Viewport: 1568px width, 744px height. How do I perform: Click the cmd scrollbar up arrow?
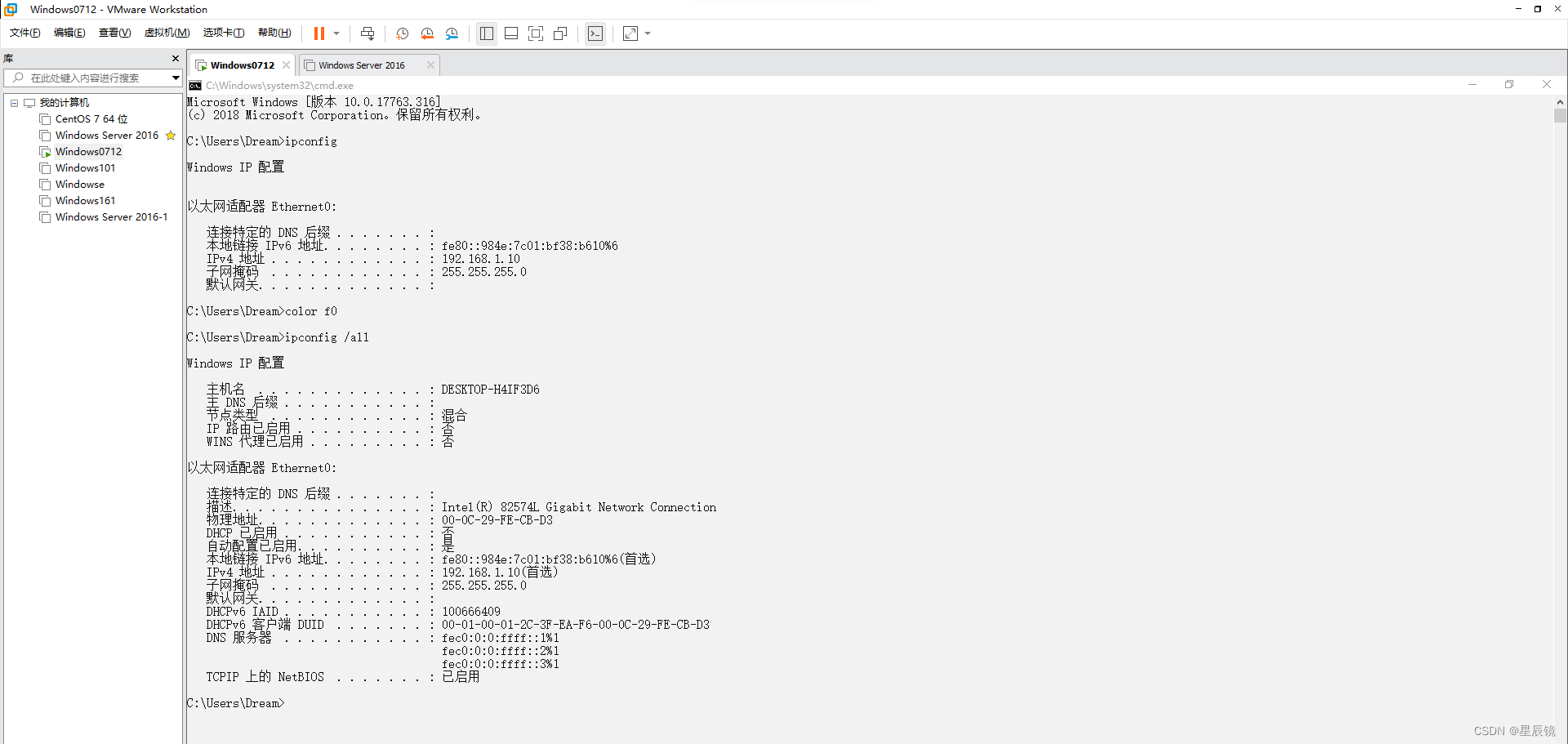click(1560, 102)
